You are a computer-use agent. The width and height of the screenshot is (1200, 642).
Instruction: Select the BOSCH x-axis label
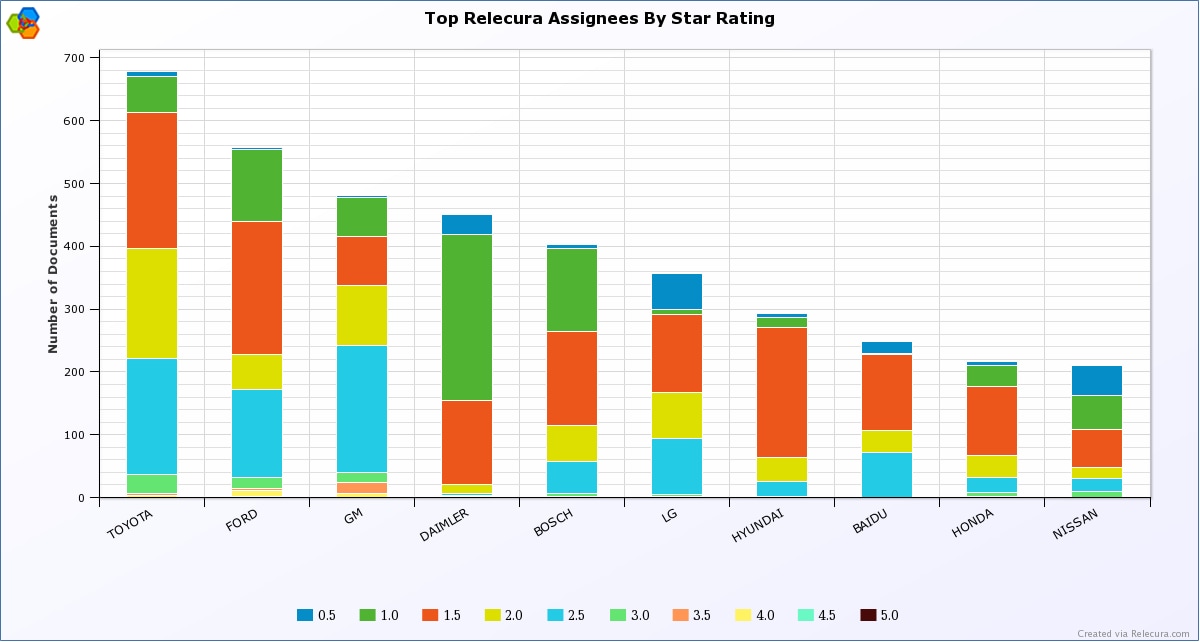point(553,523)
